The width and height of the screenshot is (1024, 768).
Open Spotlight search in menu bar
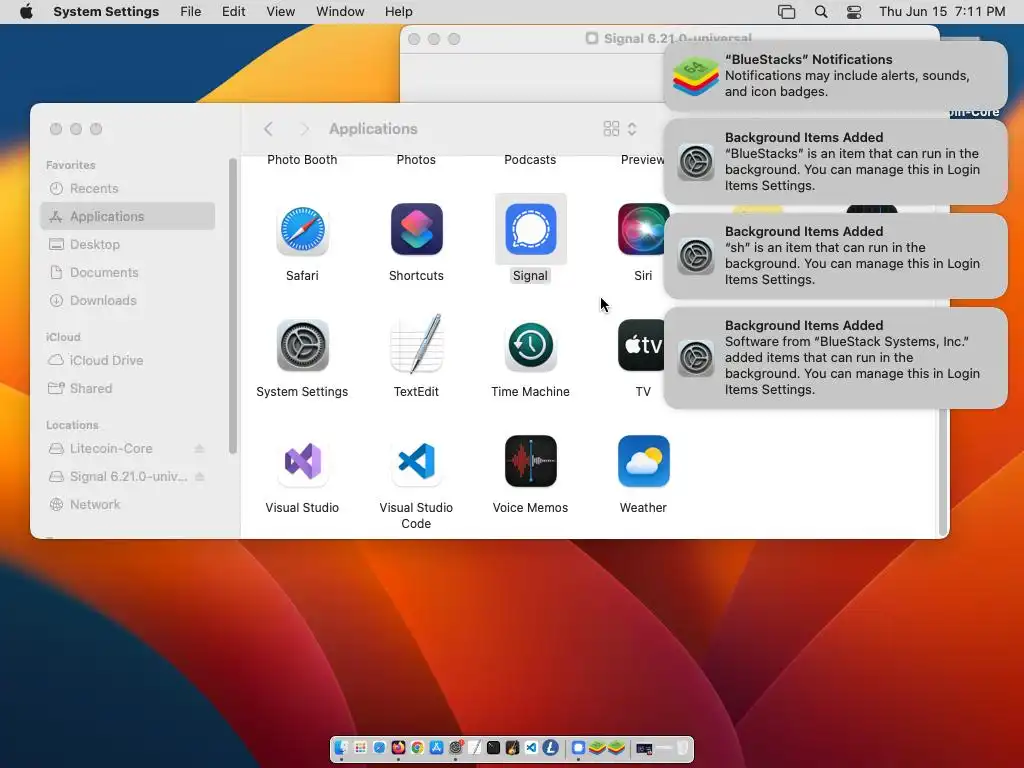(821, 12)
